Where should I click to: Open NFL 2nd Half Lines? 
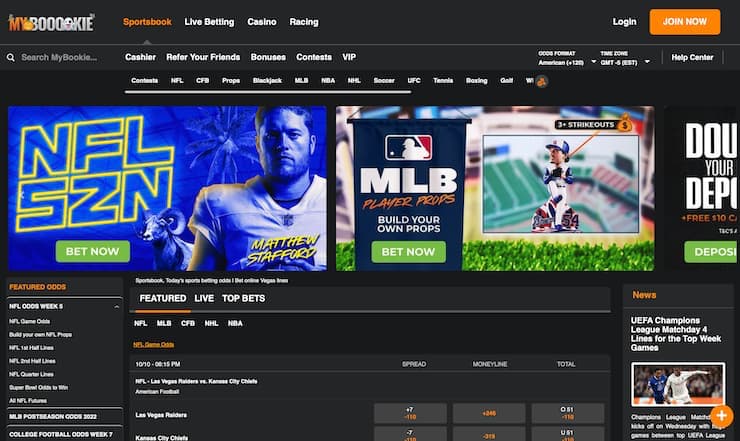32,361
